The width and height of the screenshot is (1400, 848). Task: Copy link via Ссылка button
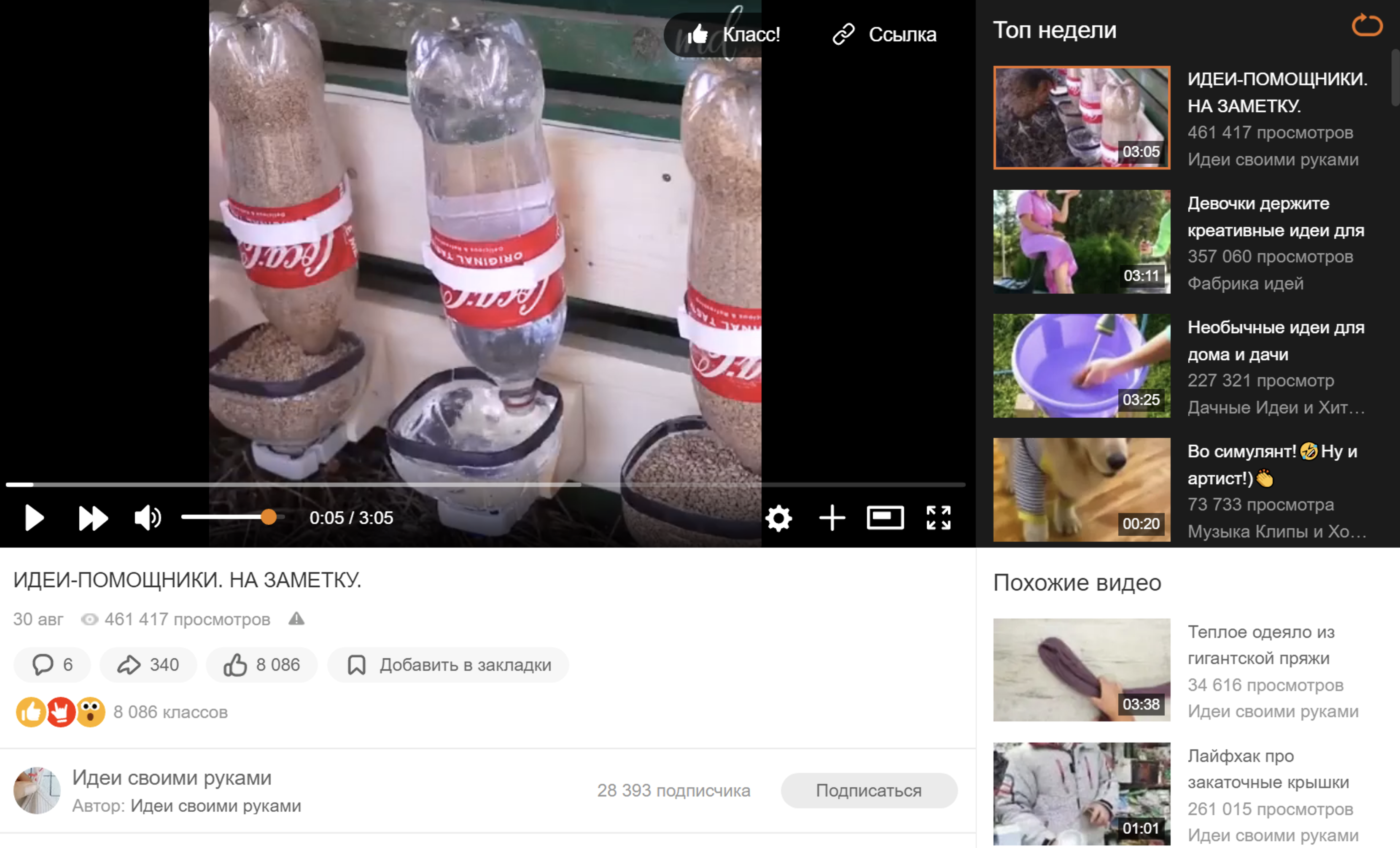pyautogui.click(x=884, y=35)
